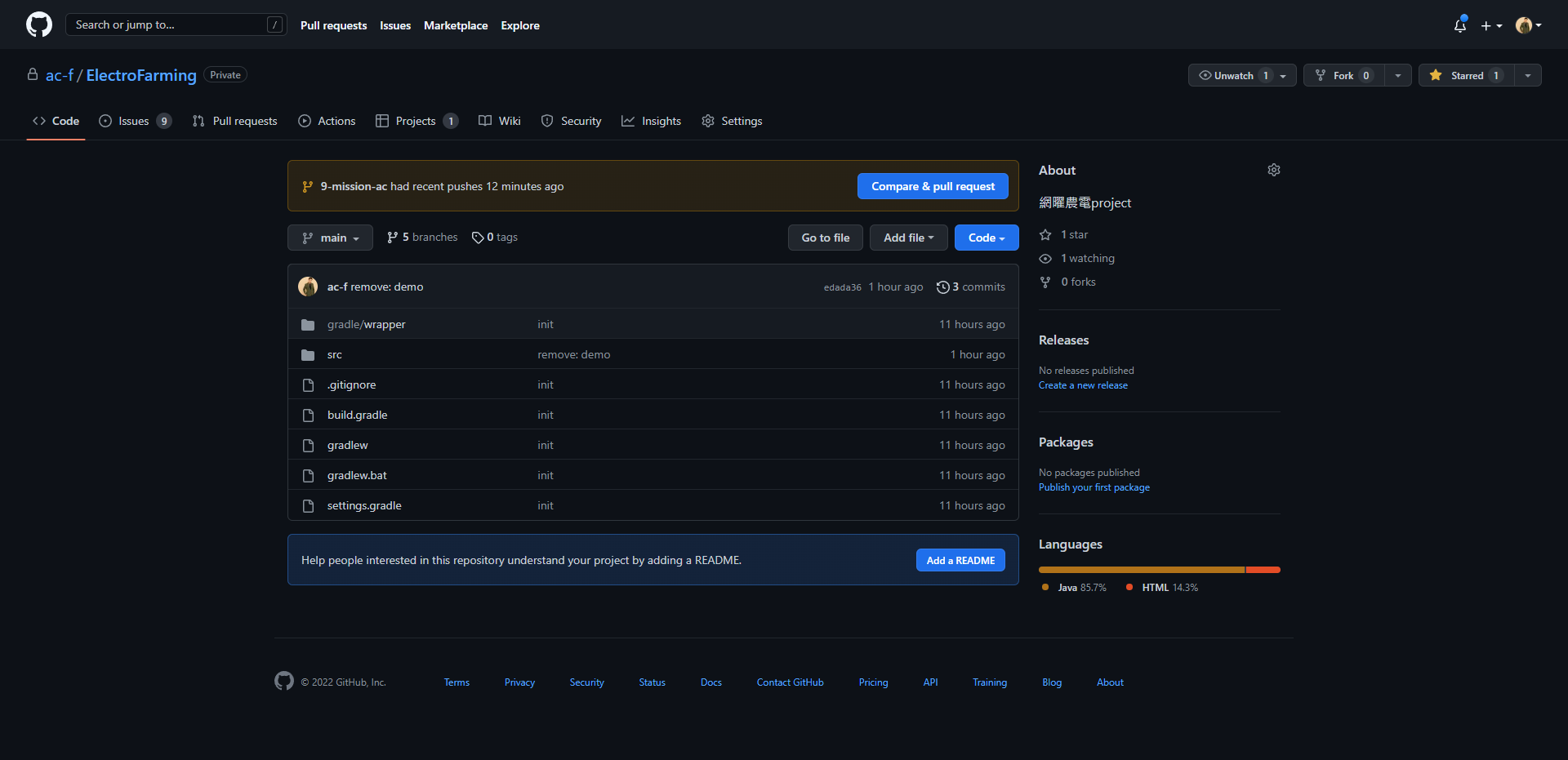Screen dimensions: 1568x760
Task: Open the notifications bell
Action: [x=1460, y=25]
